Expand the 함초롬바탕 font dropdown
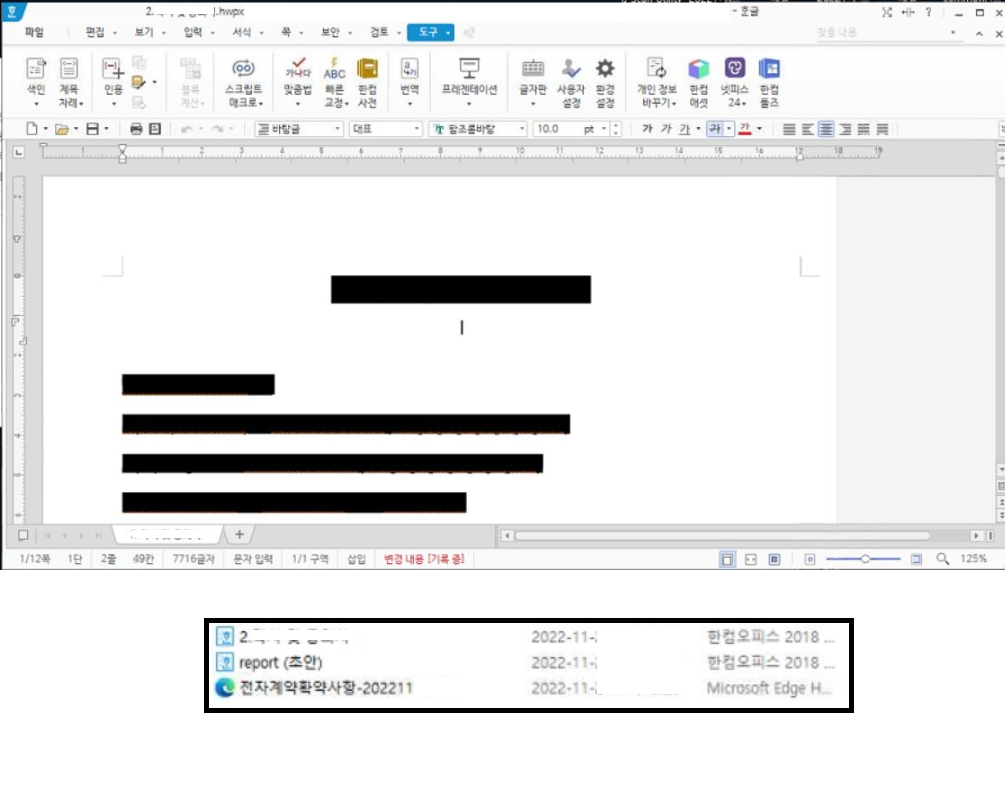 click(x=521, y=129)
